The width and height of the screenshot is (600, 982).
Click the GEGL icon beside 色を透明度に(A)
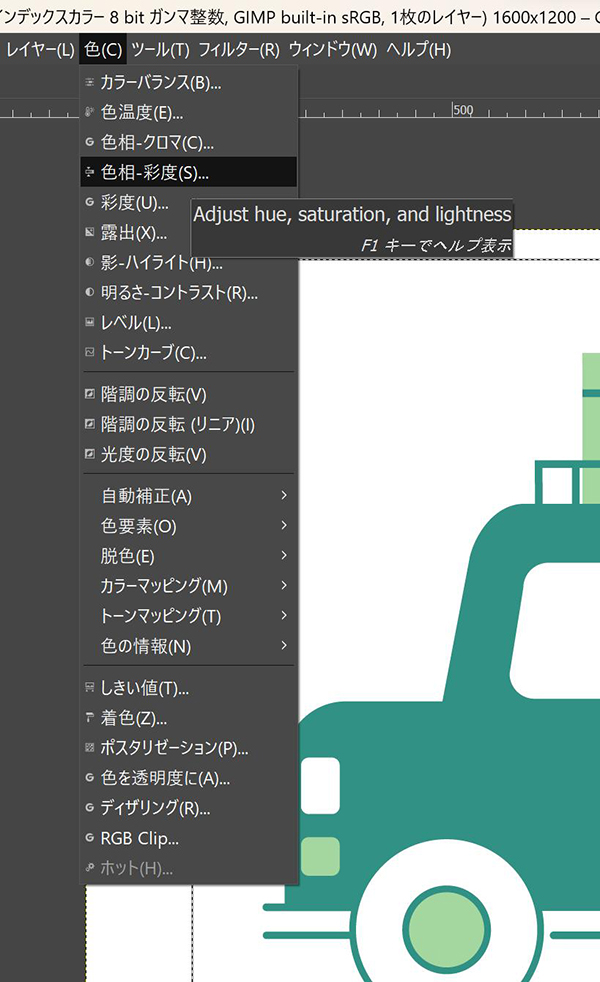[90, 778]
